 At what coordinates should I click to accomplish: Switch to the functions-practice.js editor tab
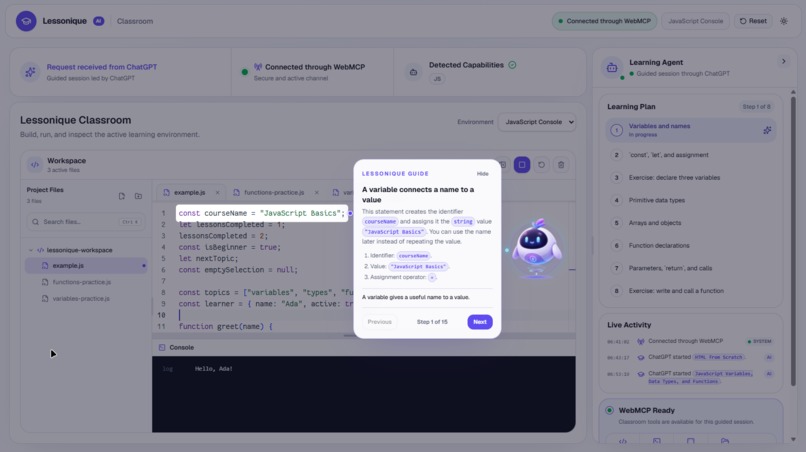coord(273,192)
